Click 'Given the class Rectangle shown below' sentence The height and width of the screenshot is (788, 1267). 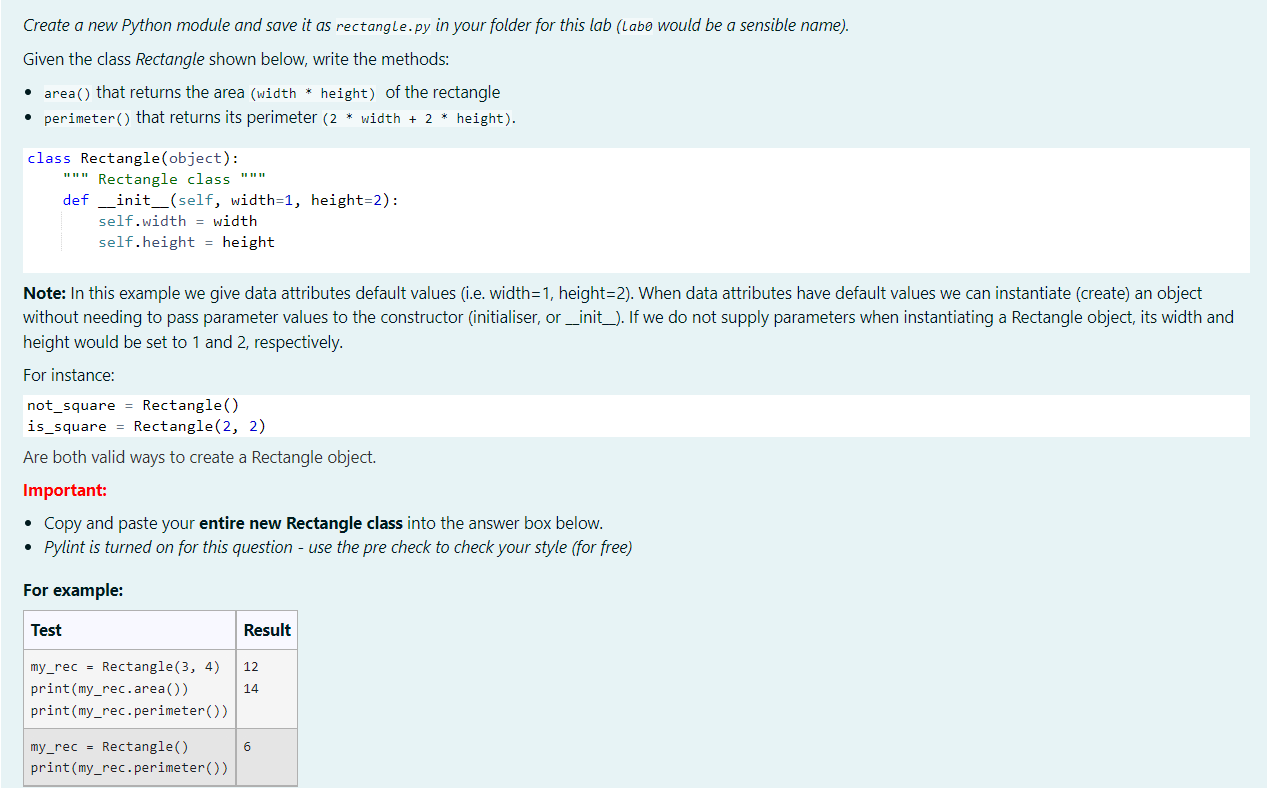point(236,59)
